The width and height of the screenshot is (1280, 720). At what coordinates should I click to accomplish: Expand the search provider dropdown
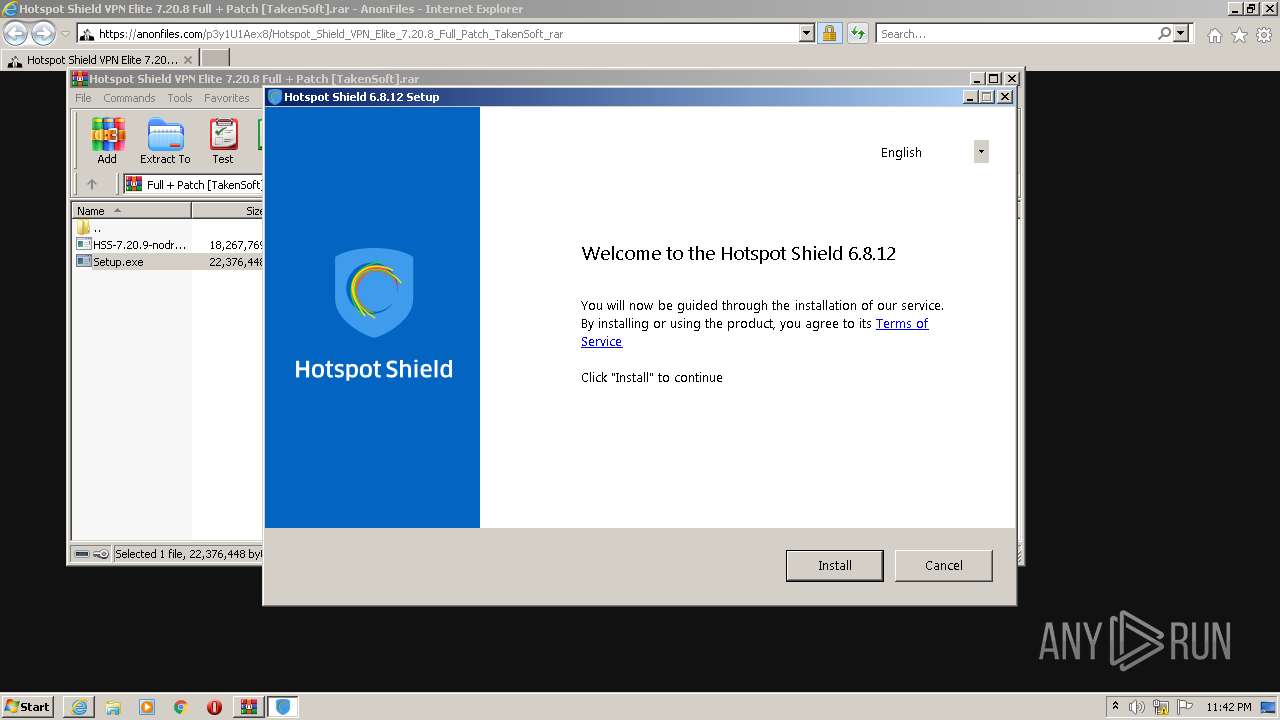coord(1181,33)
